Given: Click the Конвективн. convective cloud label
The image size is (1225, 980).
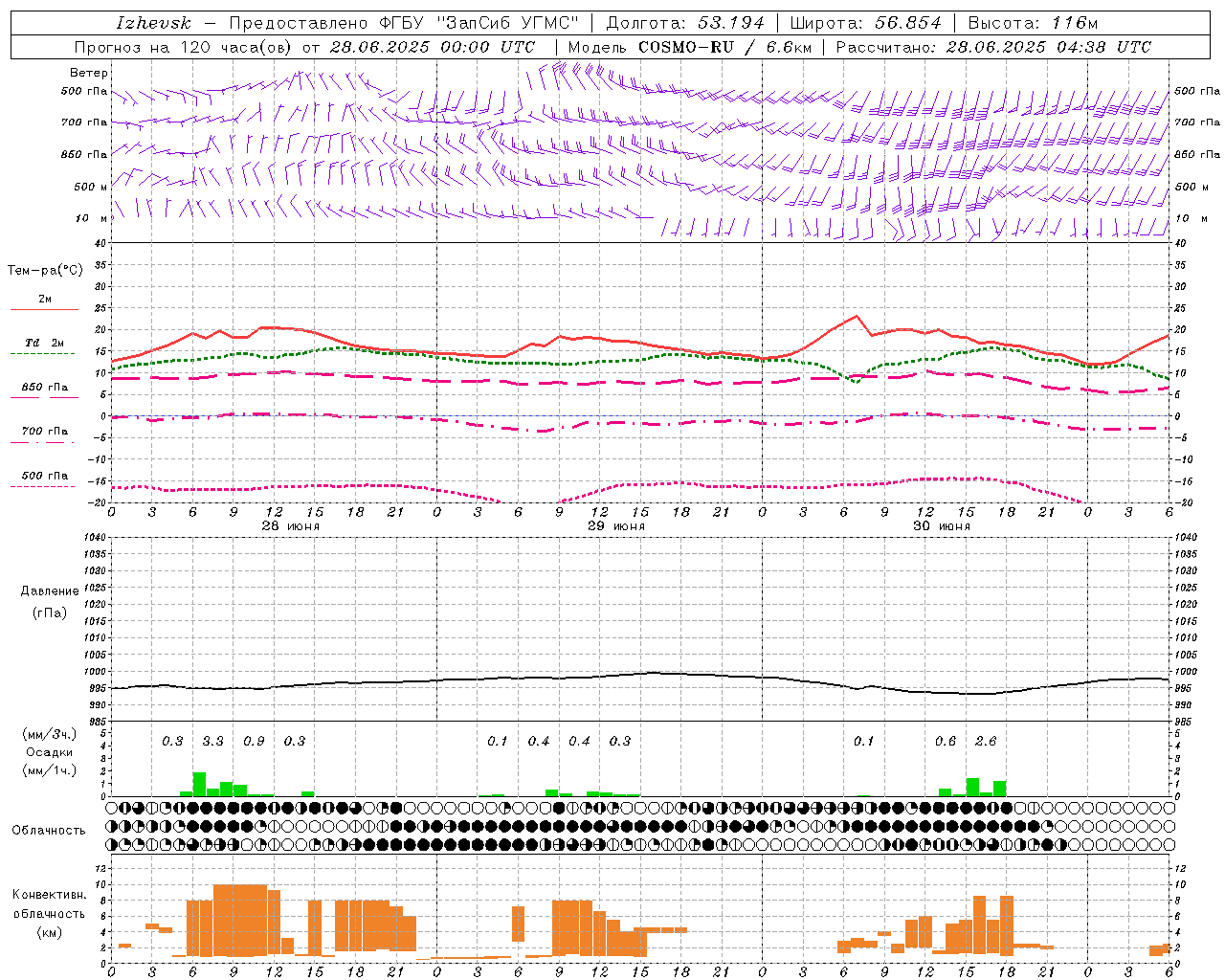Looking at the screenshot, I should [49, 895].
